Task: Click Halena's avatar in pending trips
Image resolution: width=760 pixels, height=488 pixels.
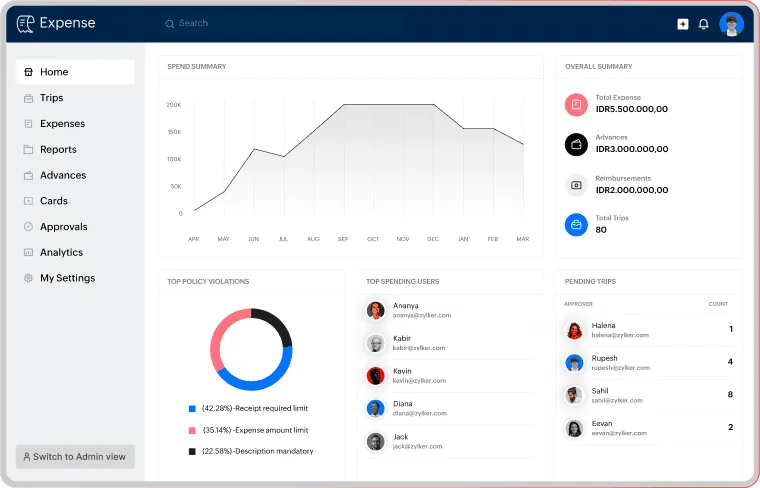Action: (x=574, y=331)
